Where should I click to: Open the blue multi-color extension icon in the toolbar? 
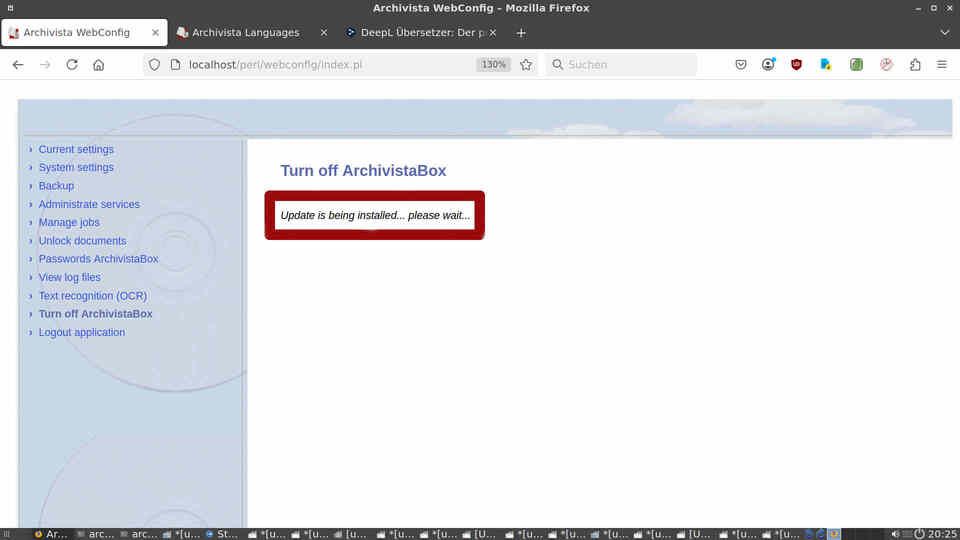click(825, 64)
